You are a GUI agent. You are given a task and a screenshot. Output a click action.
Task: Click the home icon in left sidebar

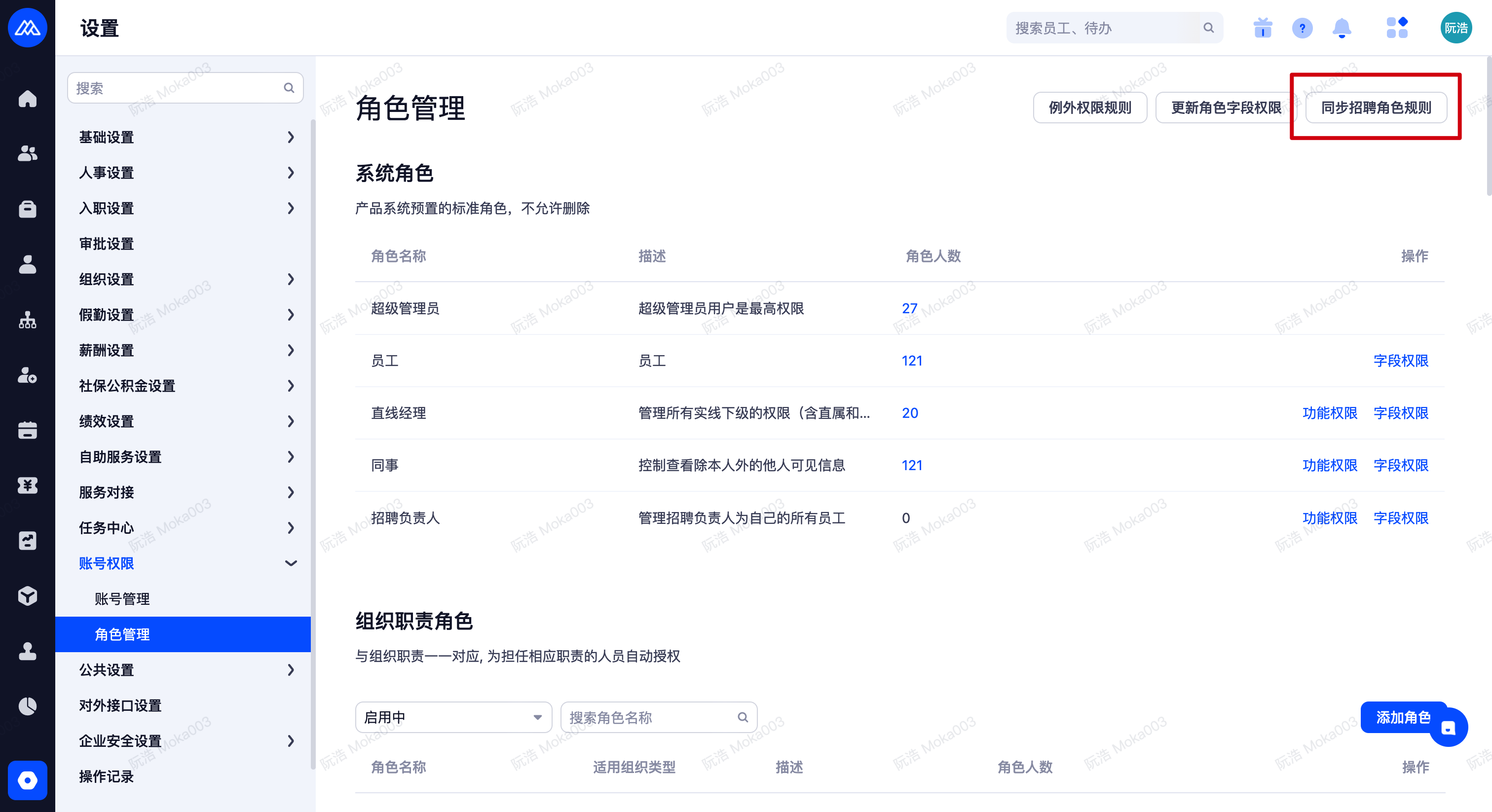(27, 99)
